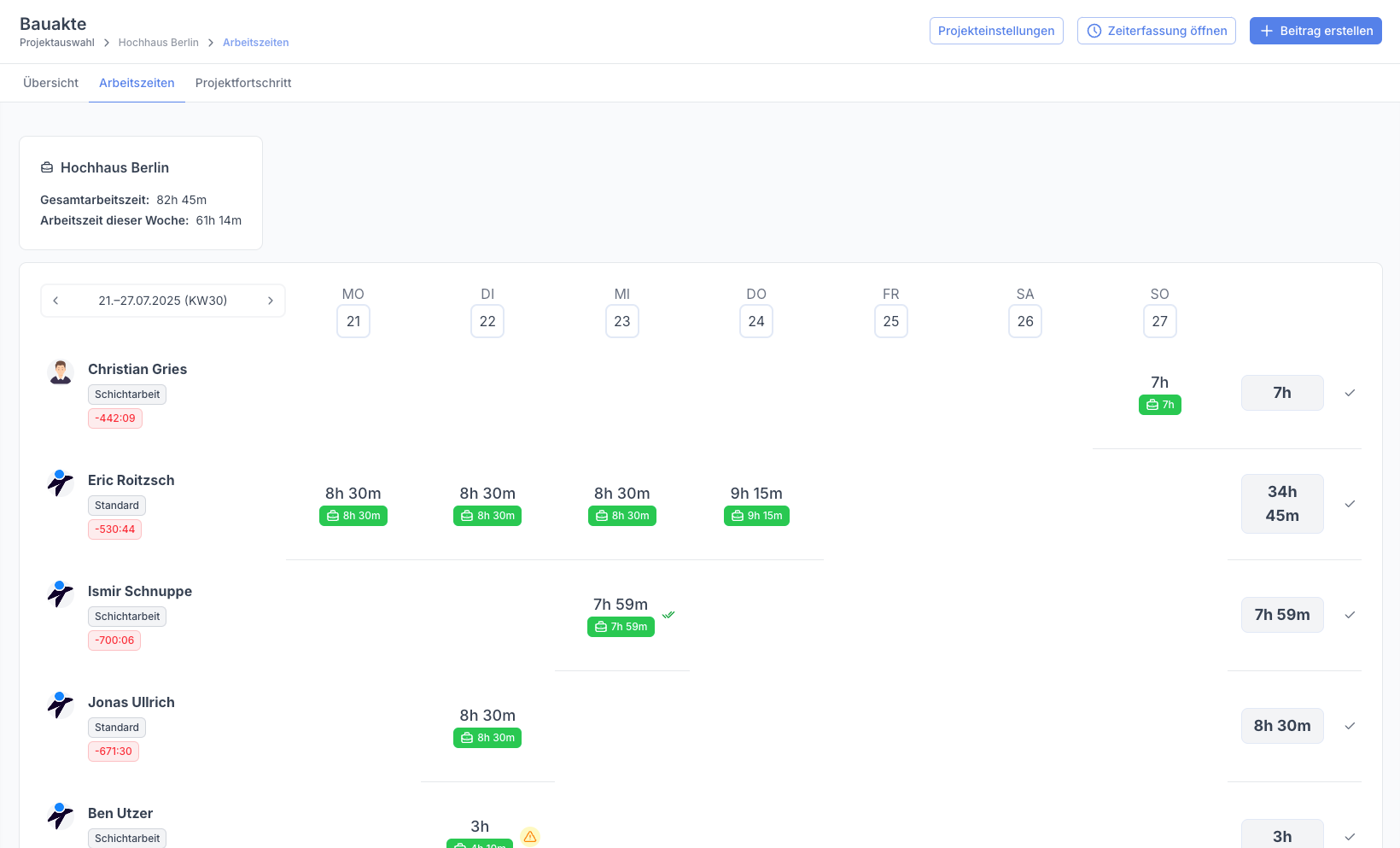1400x848 pixels.
Task: Open Projektauswahl breadcrumb
Action: tap(57, 43)
